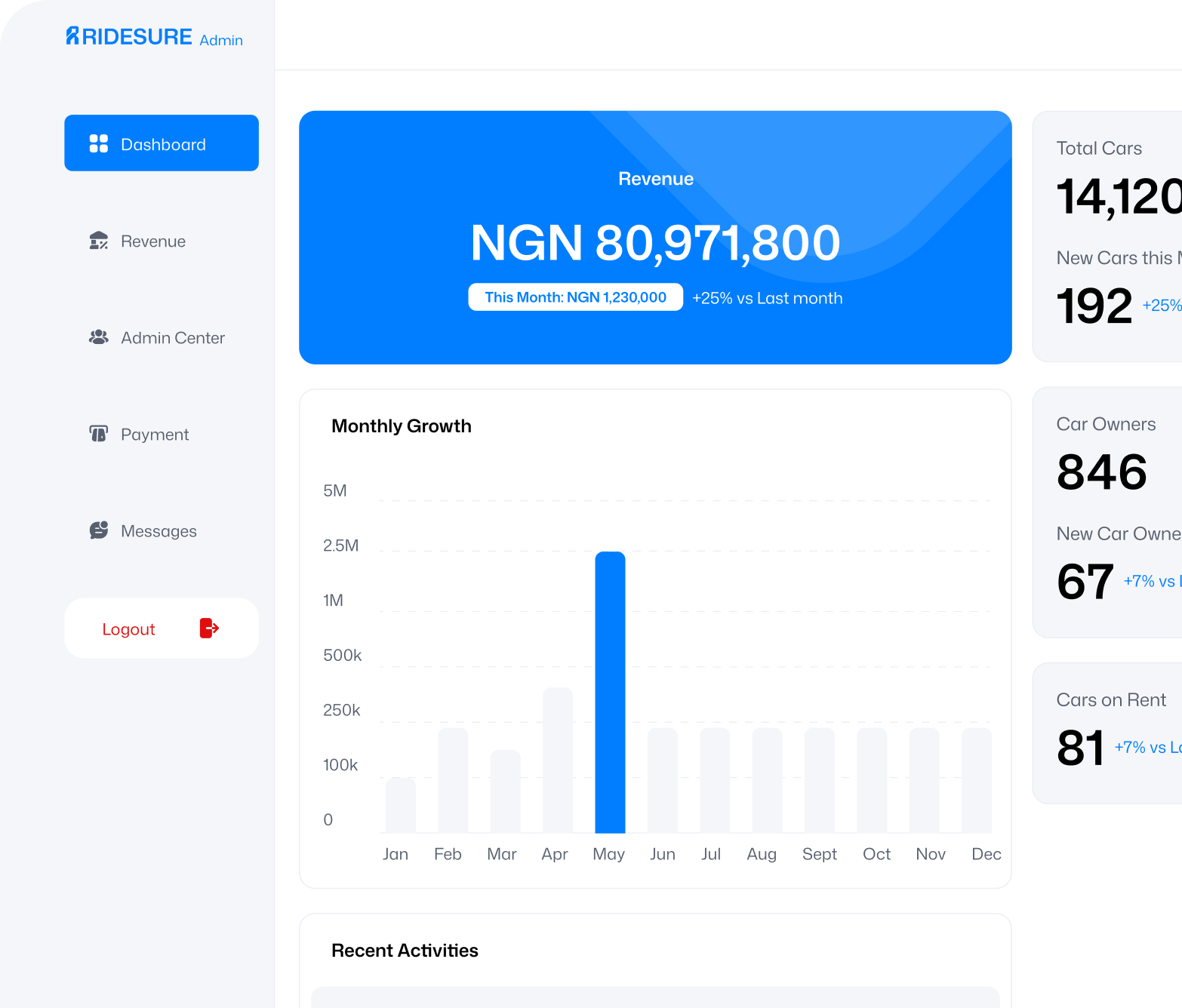Image resolution: width=1182 pixels, height=1008 pixels.
Task: Click the Car Owners count 846
Action: click(x=1102, y=472)
